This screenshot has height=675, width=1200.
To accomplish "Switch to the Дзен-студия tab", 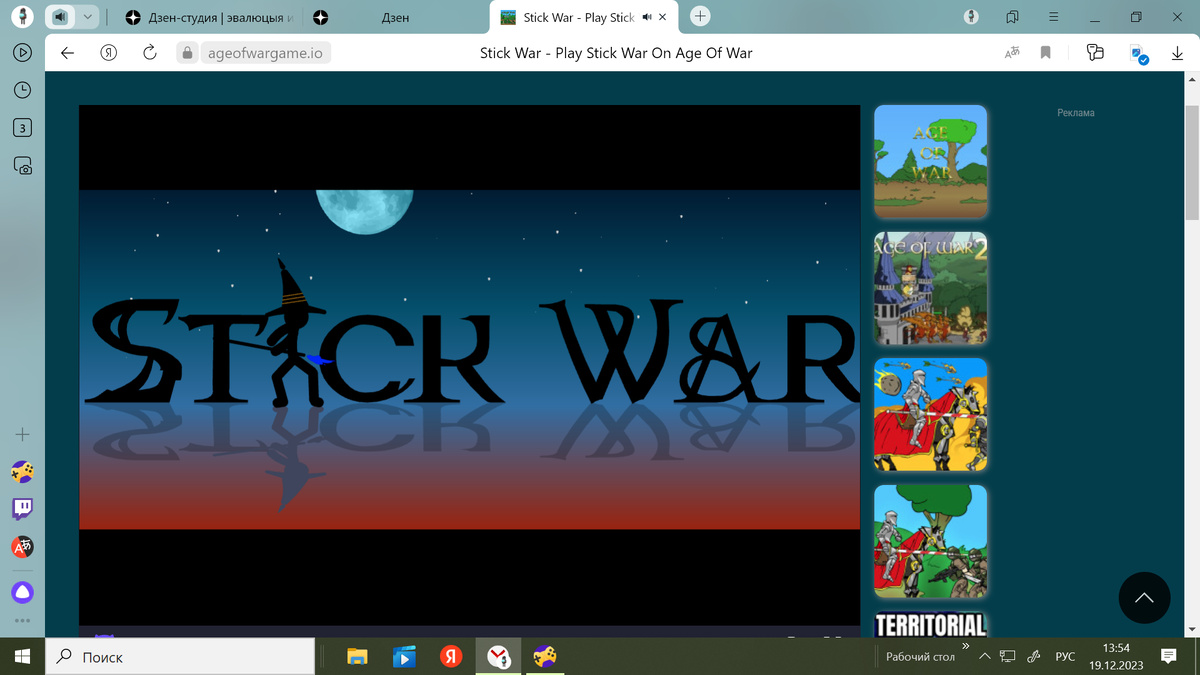I will (x=210, y=17).
